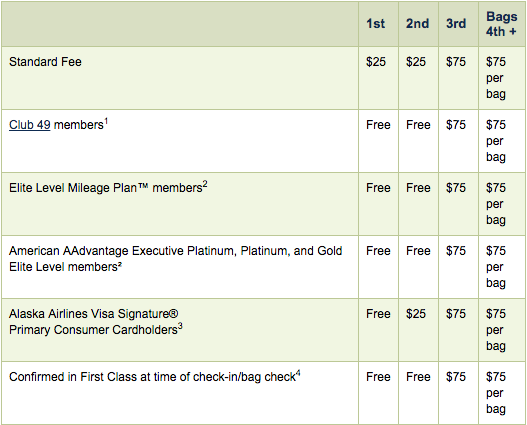527x425 pixels.
Task: Click the Standard Fee row label
Action: pyautogui.click(x=45, y=62)
